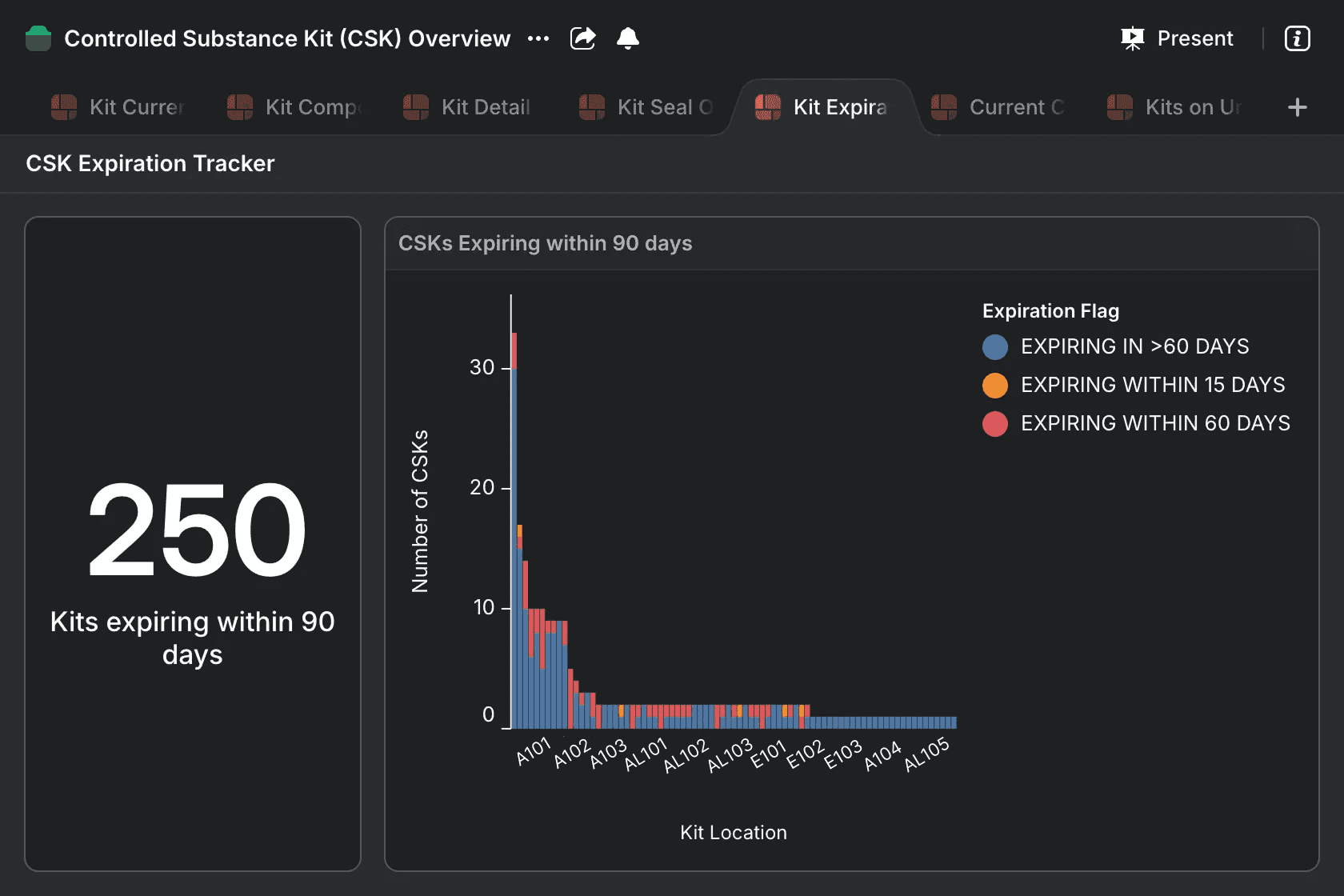Click the info icon at top right
This screenshot has height=896, width=1344.
pyautogui.click(x=1297, y=38)
